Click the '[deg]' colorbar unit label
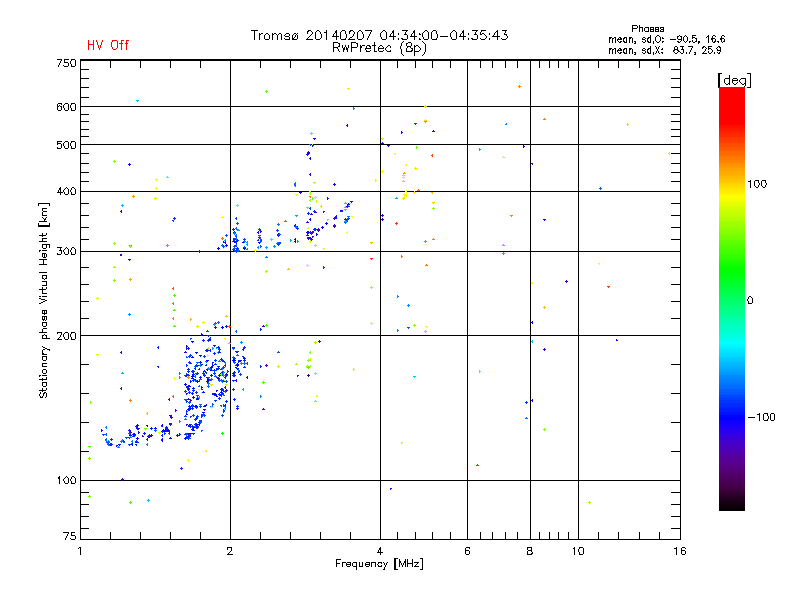 734,81
